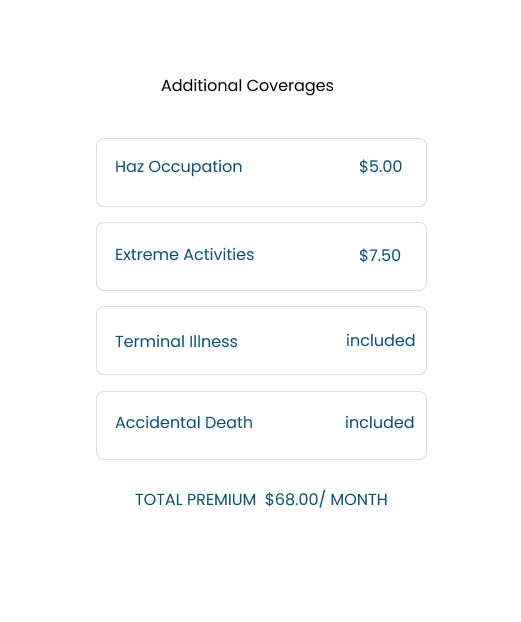The image size is (521, 622).
Task: Click the Accidental Death label text
Action: point(184,422)
